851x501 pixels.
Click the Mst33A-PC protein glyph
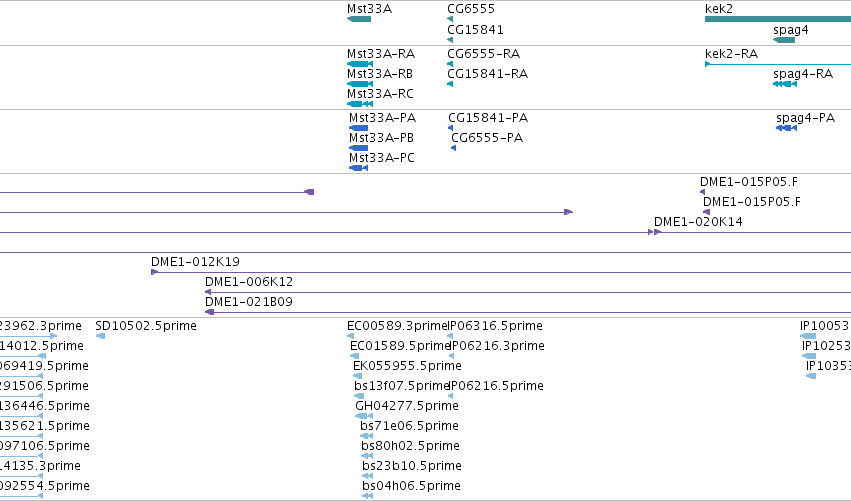coord(358,168)
